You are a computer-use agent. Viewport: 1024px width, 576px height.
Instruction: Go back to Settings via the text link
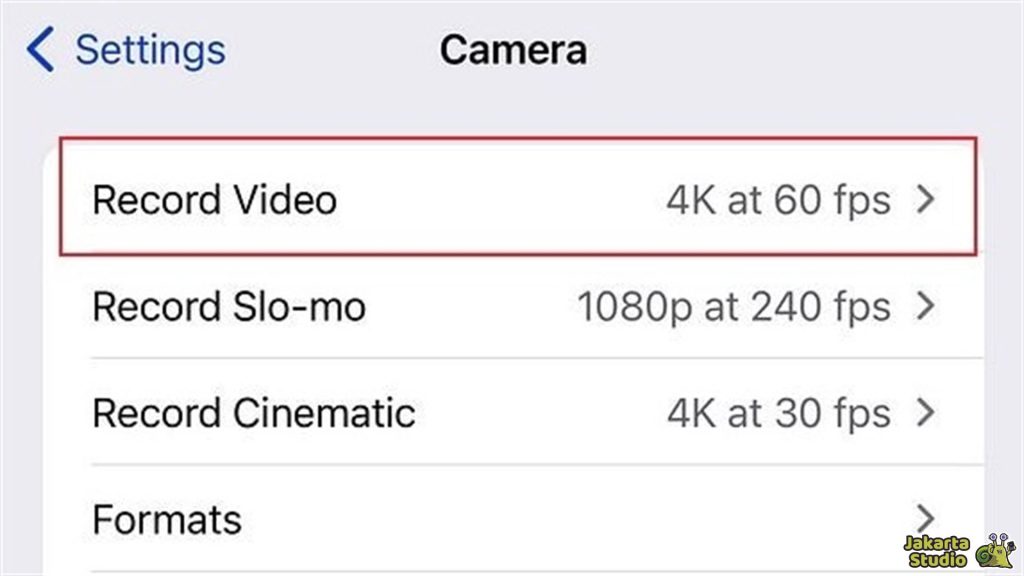(x=150, y=49)
